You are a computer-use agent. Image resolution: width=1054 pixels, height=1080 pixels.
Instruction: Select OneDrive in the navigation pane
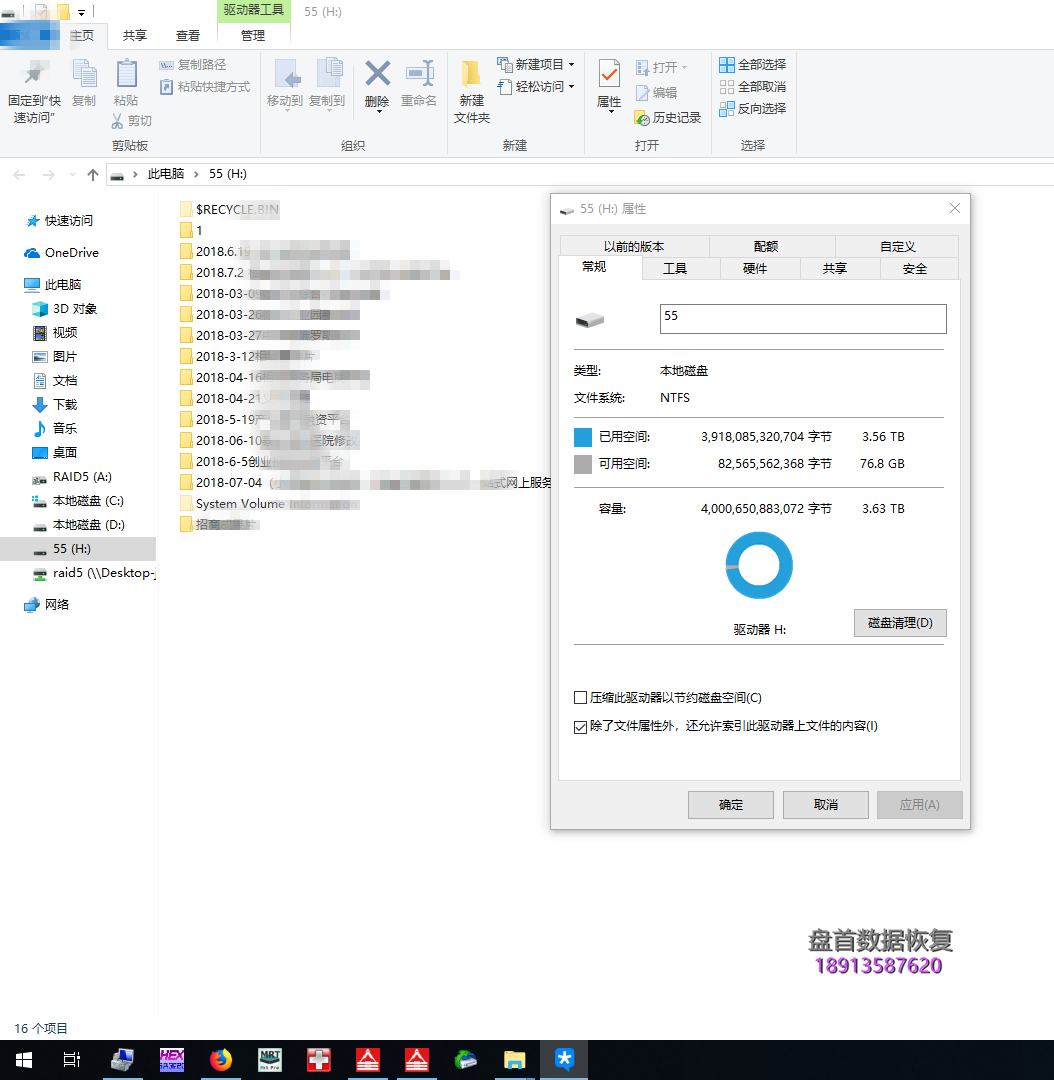tap(61, 253)
